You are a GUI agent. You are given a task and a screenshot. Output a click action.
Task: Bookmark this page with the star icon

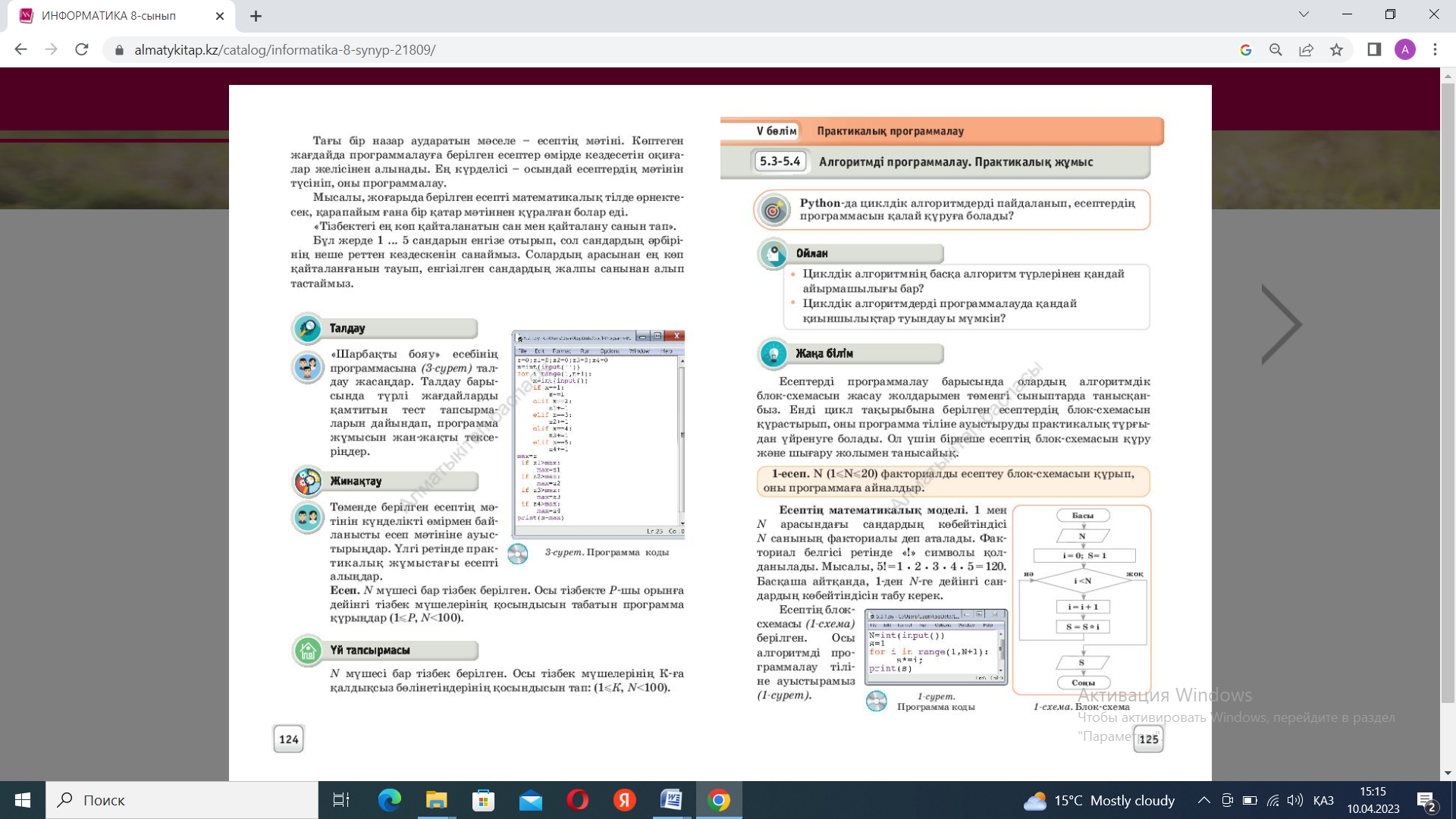tap(1336, 50)
